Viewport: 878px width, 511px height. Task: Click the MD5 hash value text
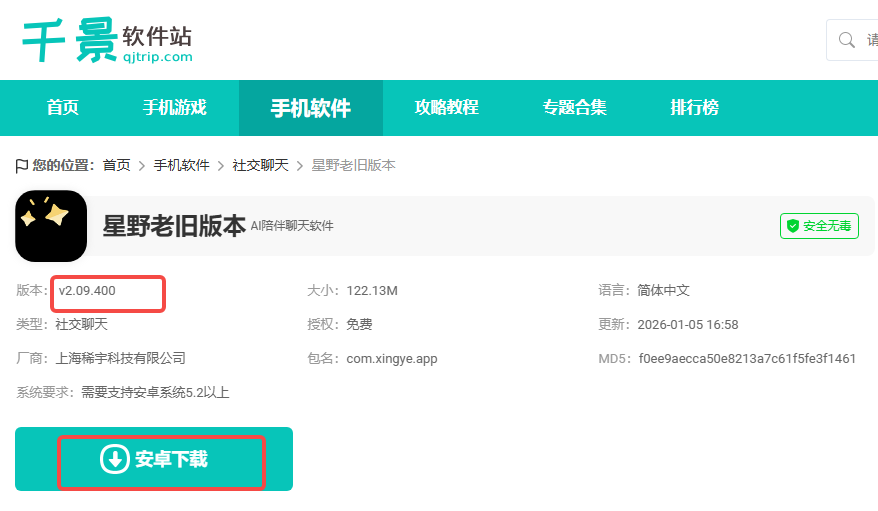[747, 358]
